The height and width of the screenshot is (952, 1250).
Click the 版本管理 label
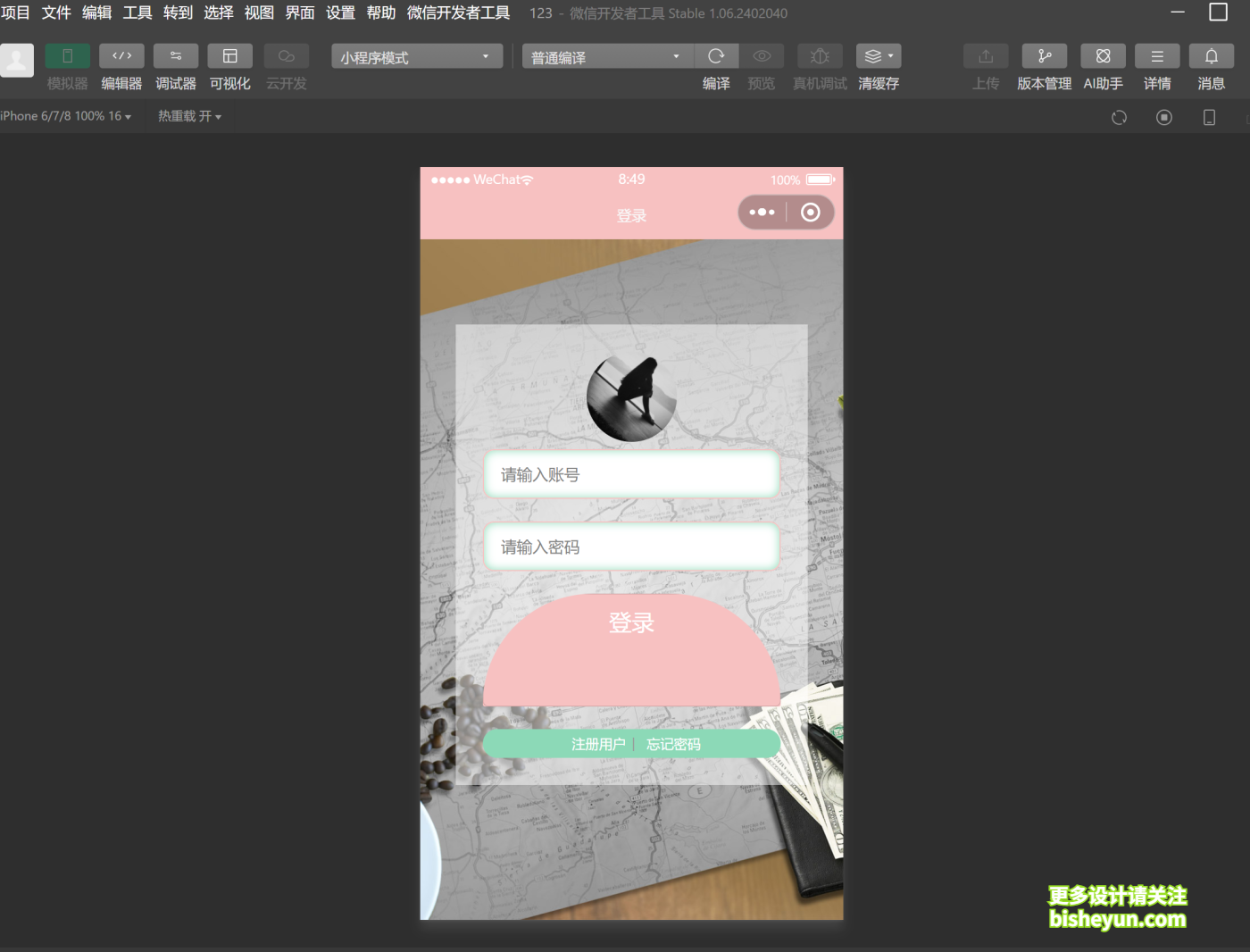1045,84
